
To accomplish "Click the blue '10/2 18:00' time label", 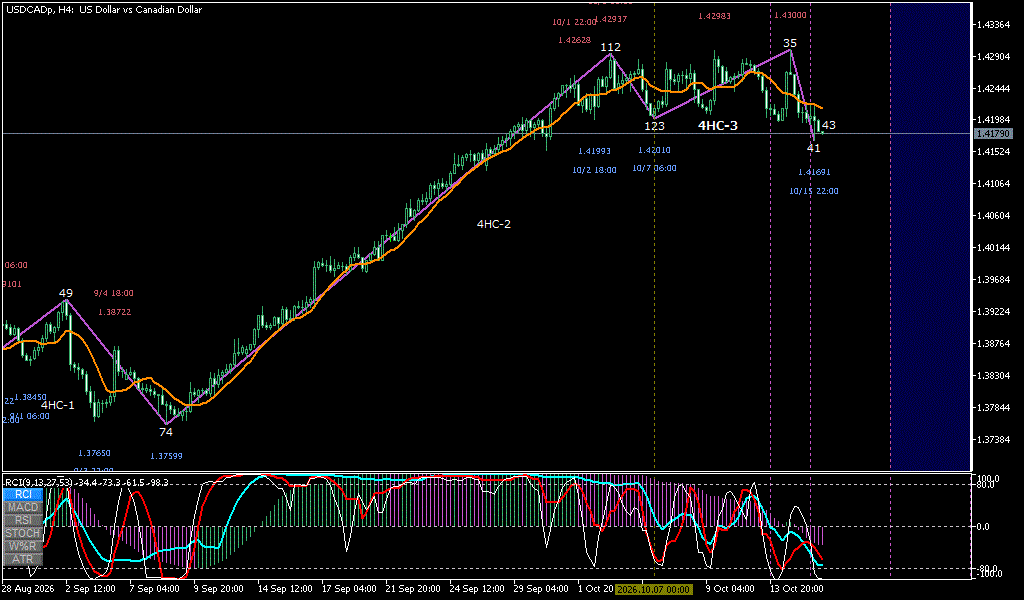I will click(x=594, y=170).
